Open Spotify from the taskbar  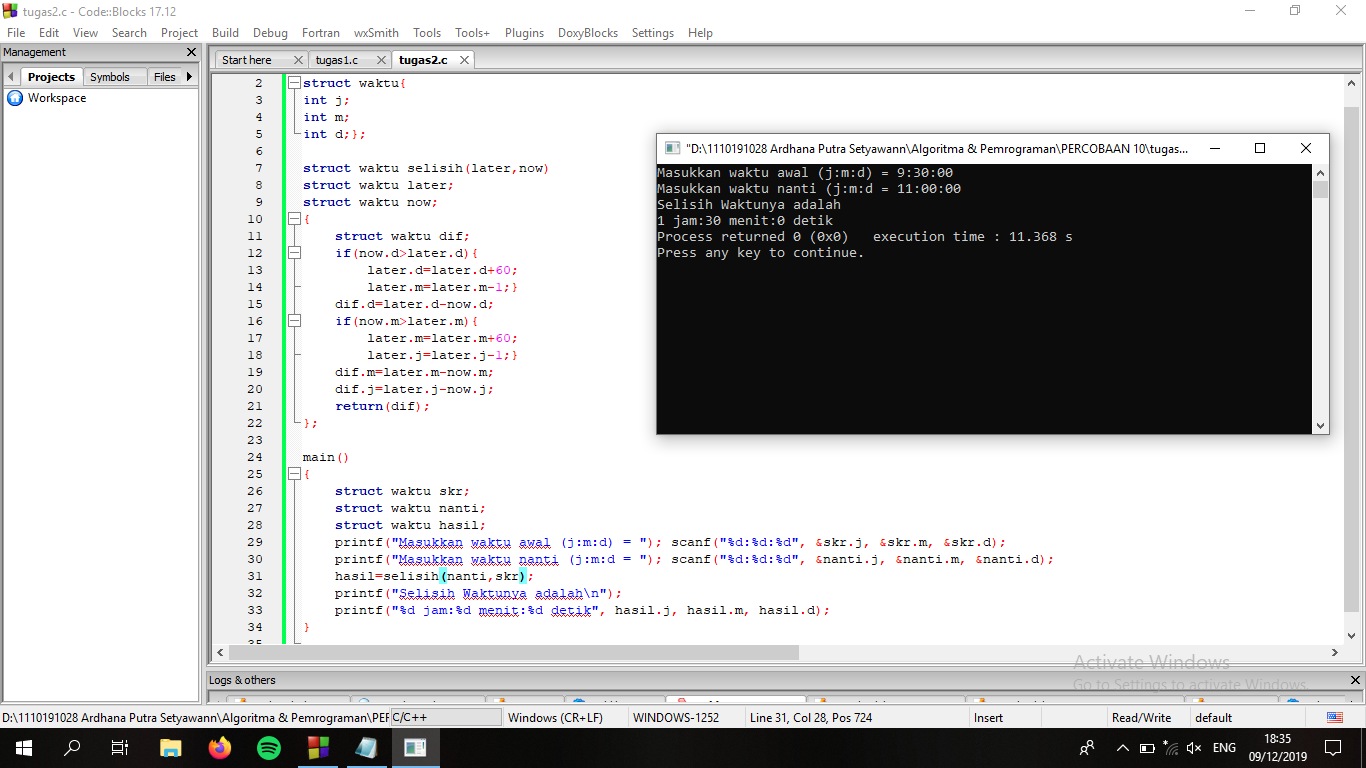coord(268,747)
